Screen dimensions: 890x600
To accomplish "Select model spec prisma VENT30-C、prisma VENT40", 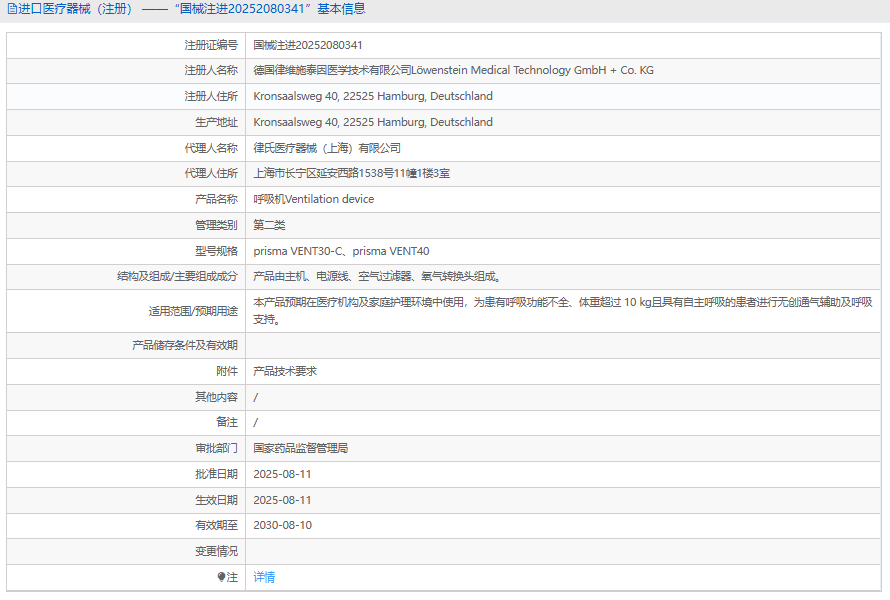I will coord(341,251).
